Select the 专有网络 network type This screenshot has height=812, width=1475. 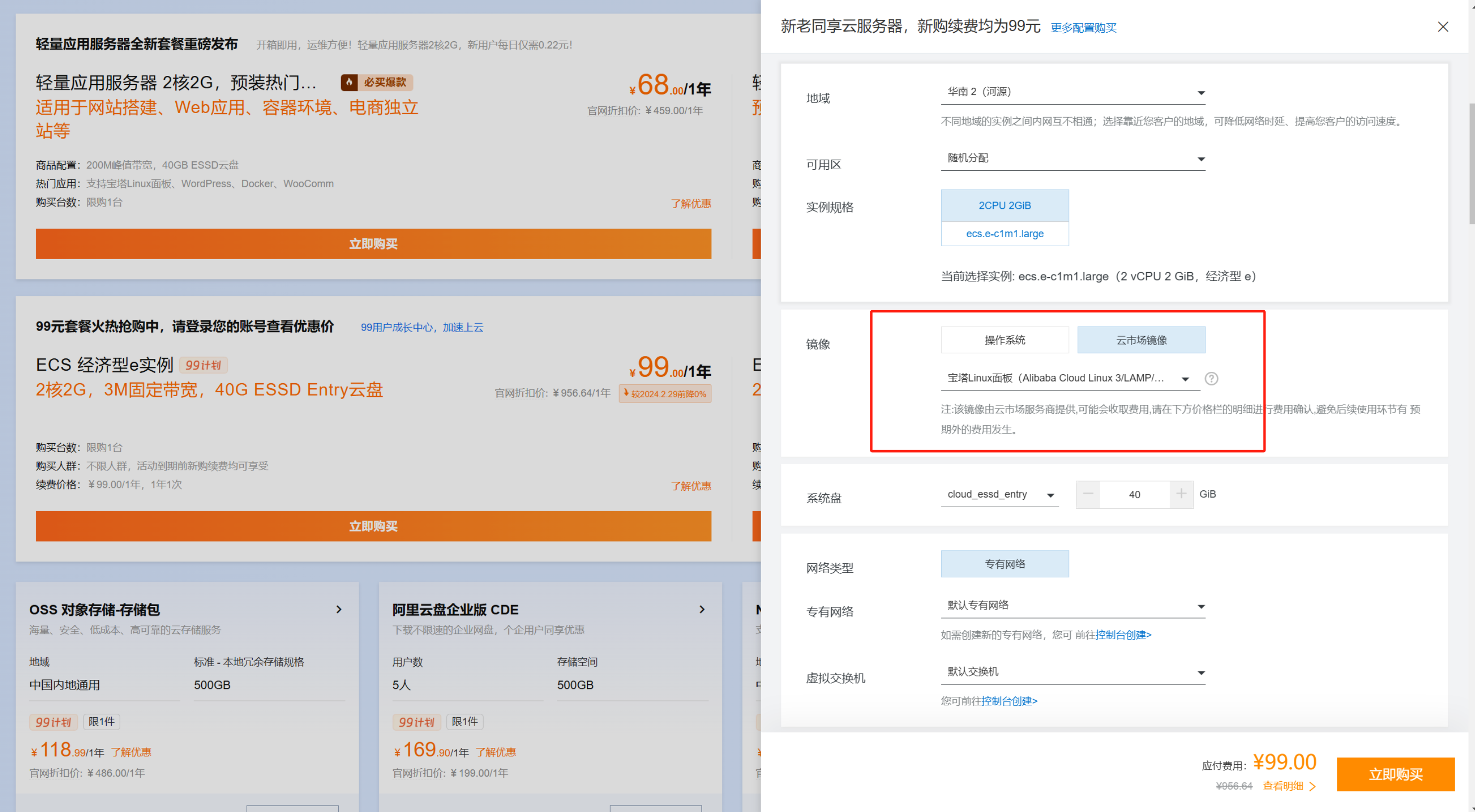click(1004, 564)
